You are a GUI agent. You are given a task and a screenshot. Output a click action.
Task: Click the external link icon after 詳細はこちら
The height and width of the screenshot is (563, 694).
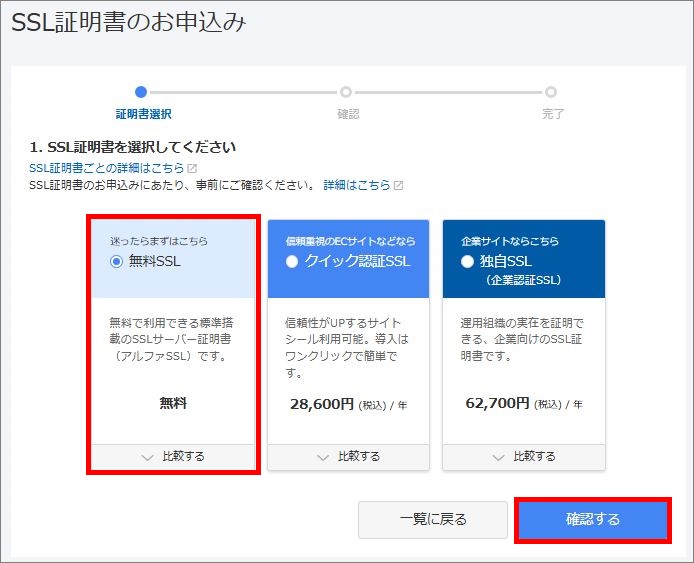[x=398, y=185]
